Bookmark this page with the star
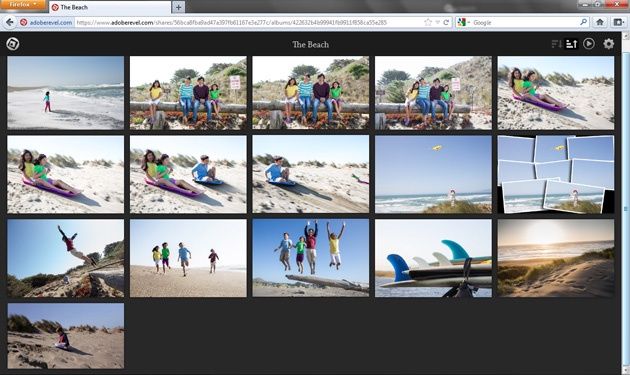The image size is (630, 375). tap(428, 23)
